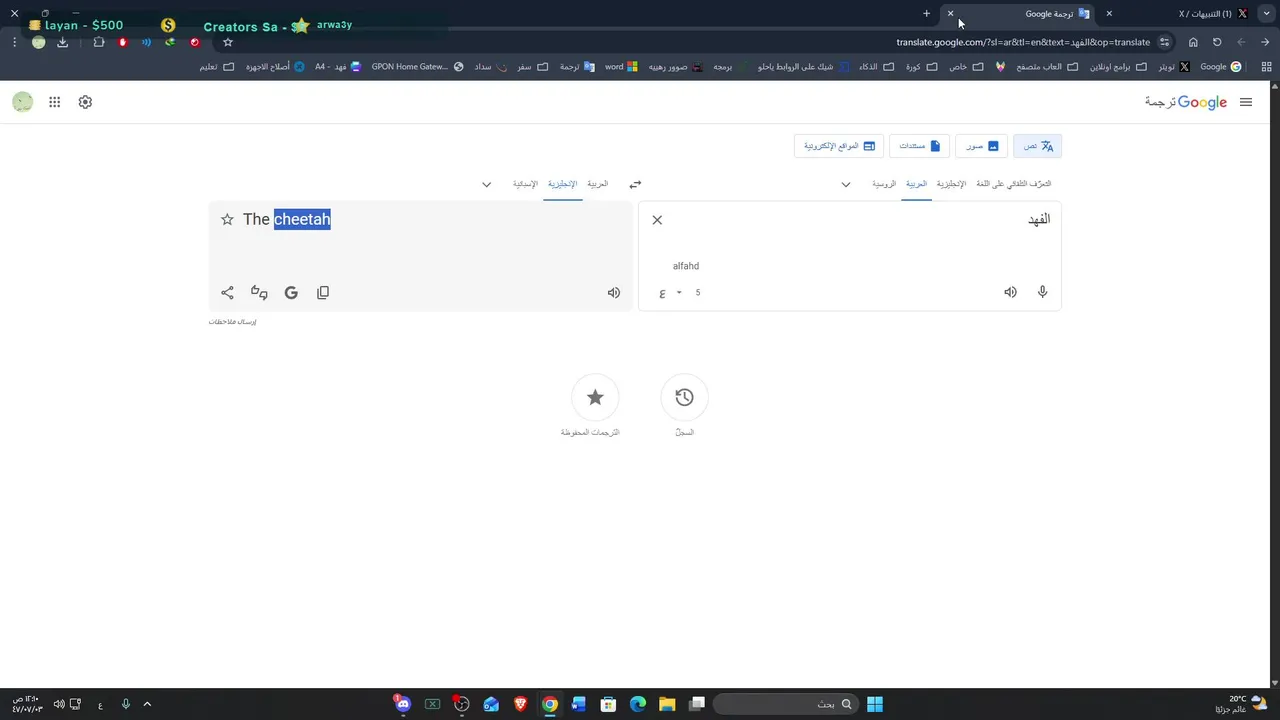The width and height of the screenshot is (1280, 720).
Task: Start voice input with the microphone
Action: click(1042, 292)
